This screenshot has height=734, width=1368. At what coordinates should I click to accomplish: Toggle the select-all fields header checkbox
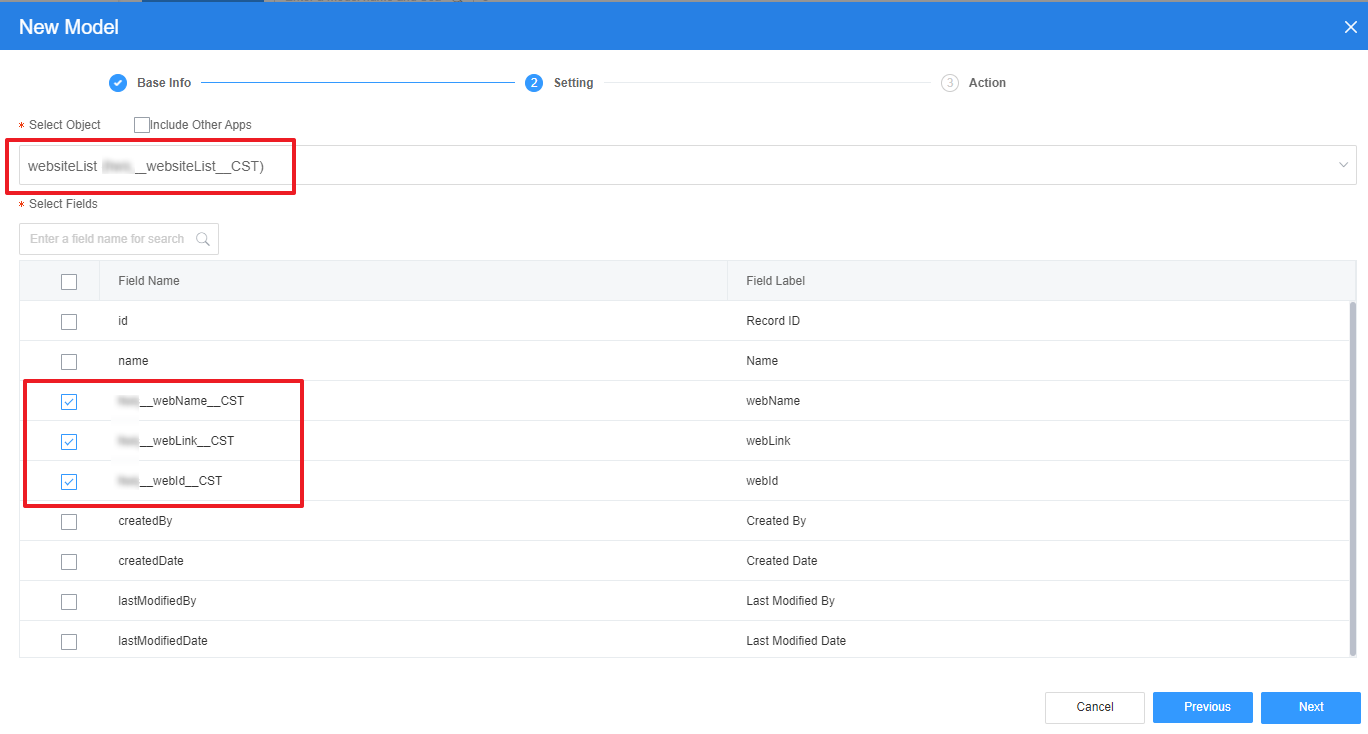tap(69, 282)
